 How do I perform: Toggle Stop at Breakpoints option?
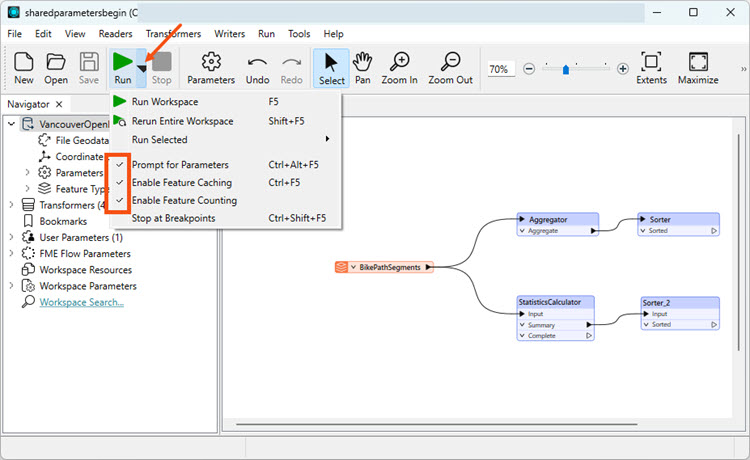pyautogui.click(x=173, y=218)
